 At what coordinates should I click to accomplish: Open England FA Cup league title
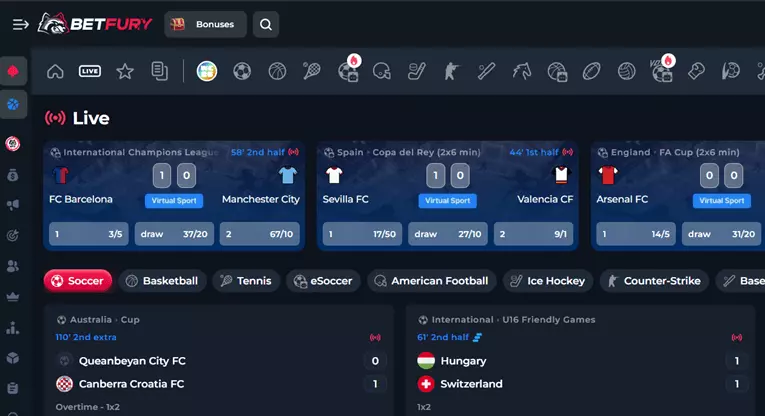675,152
